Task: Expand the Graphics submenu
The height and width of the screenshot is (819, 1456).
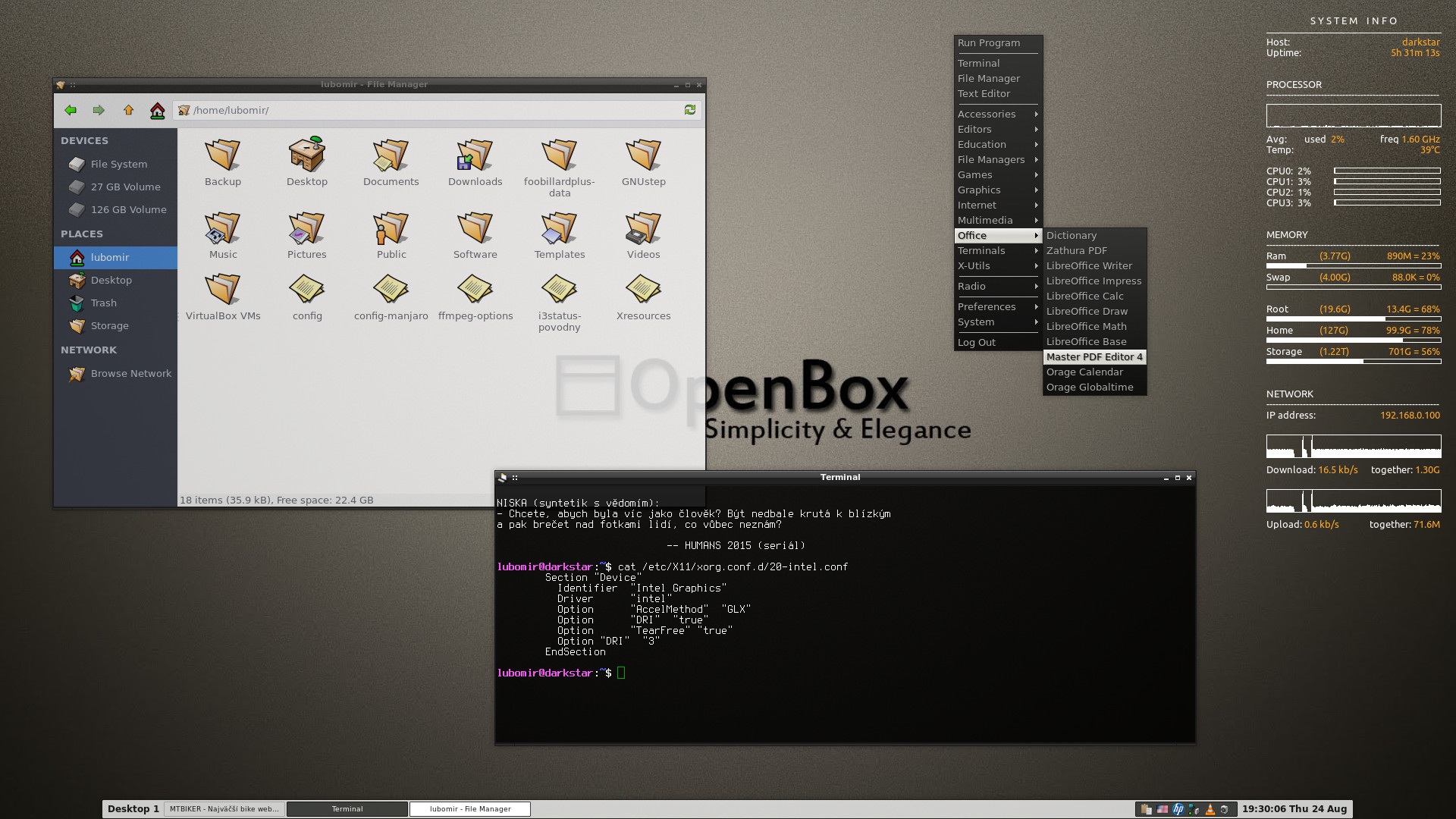Action: (998, 190)
